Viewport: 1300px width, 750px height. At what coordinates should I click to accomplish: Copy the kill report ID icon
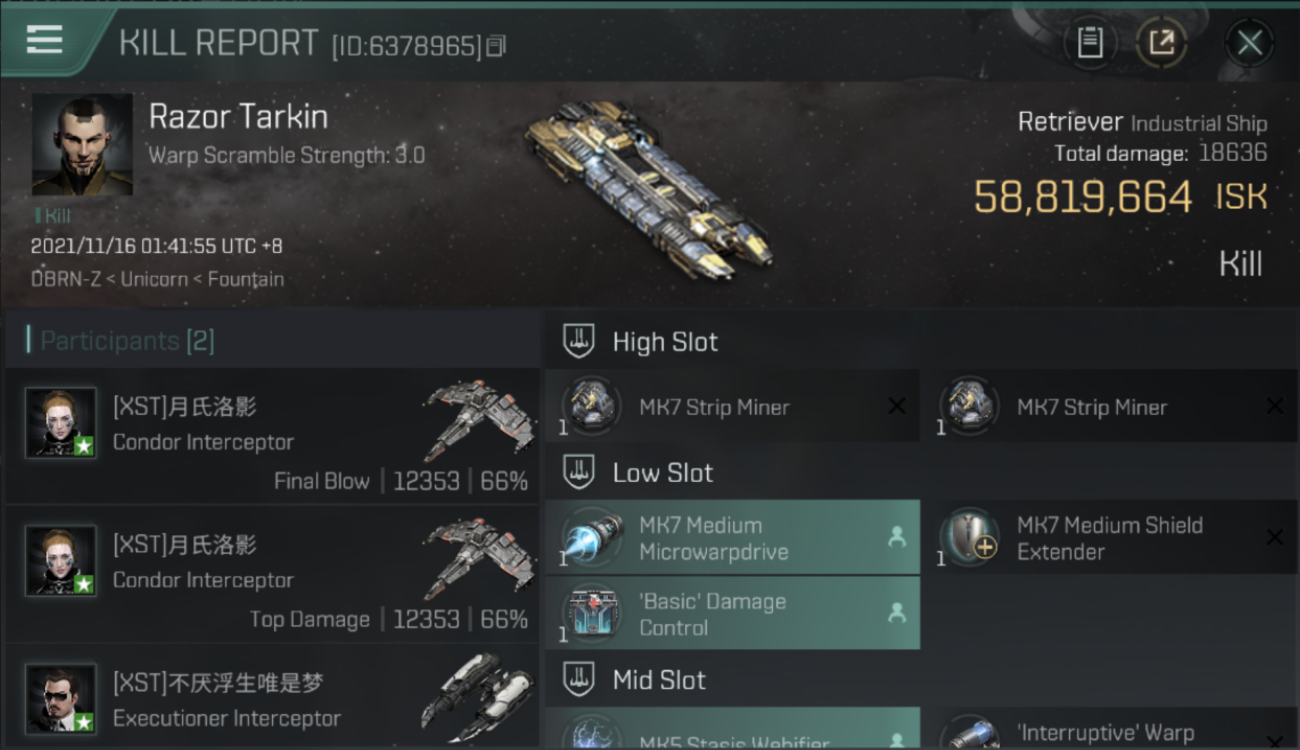(497, 46)
